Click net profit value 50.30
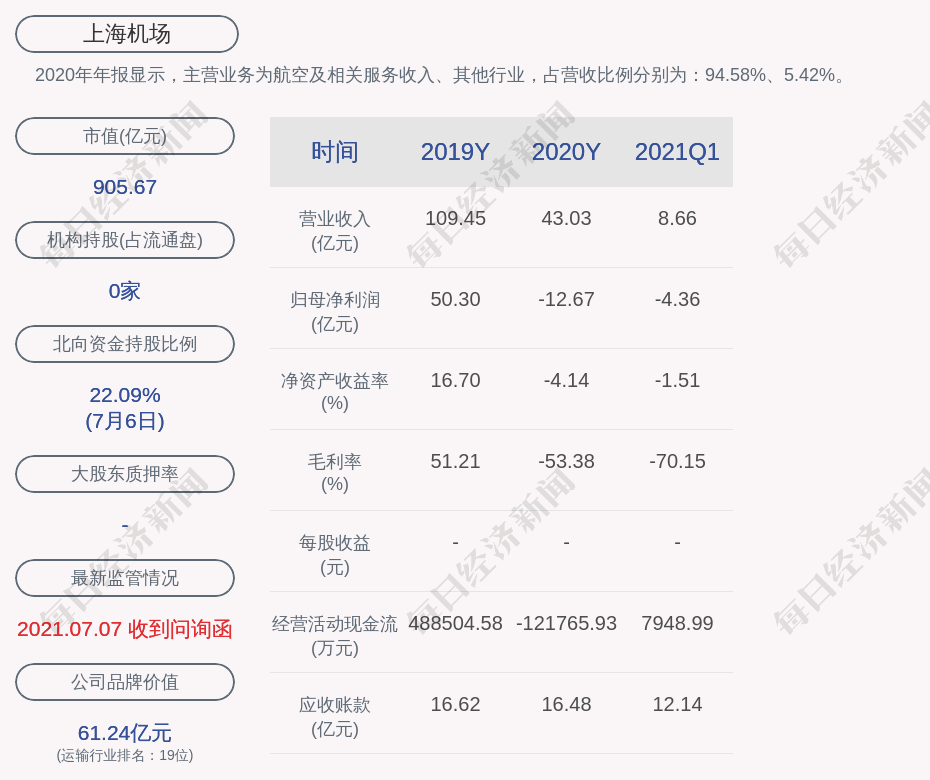 coord(455,299)
